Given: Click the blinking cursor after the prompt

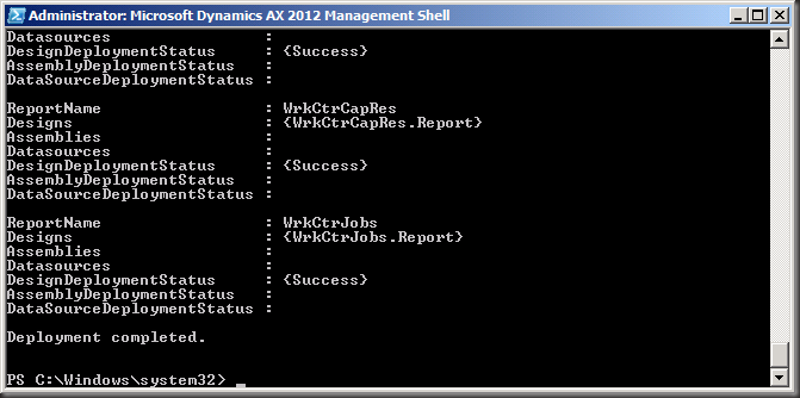Looking at the screenshot, I should tap(240, 386).
